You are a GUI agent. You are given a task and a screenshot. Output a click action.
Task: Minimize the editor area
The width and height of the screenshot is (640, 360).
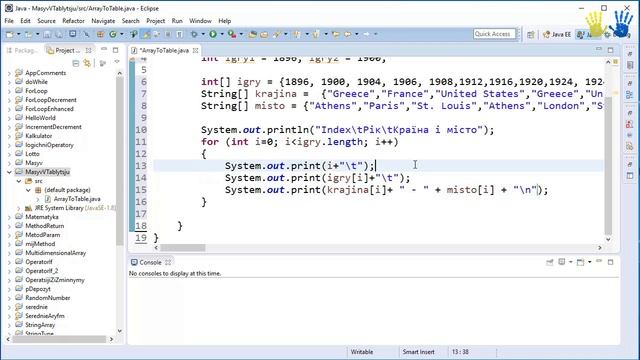(x=599, y=50)
